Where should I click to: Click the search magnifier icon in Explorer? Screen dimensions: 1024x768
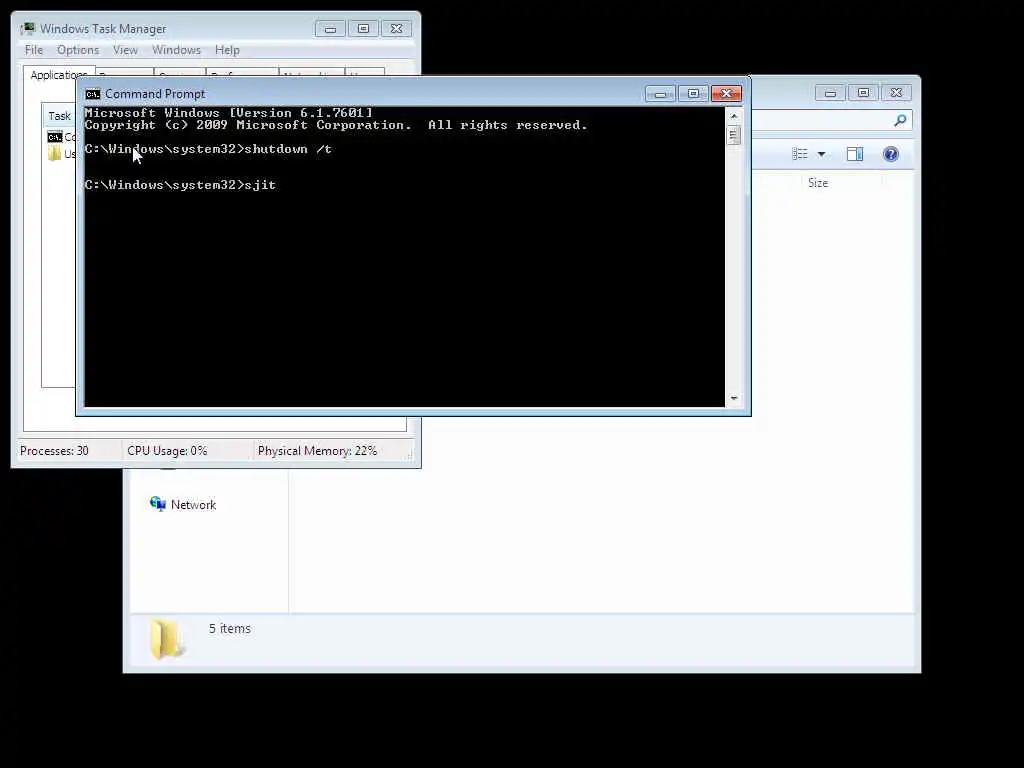(900, 120)
